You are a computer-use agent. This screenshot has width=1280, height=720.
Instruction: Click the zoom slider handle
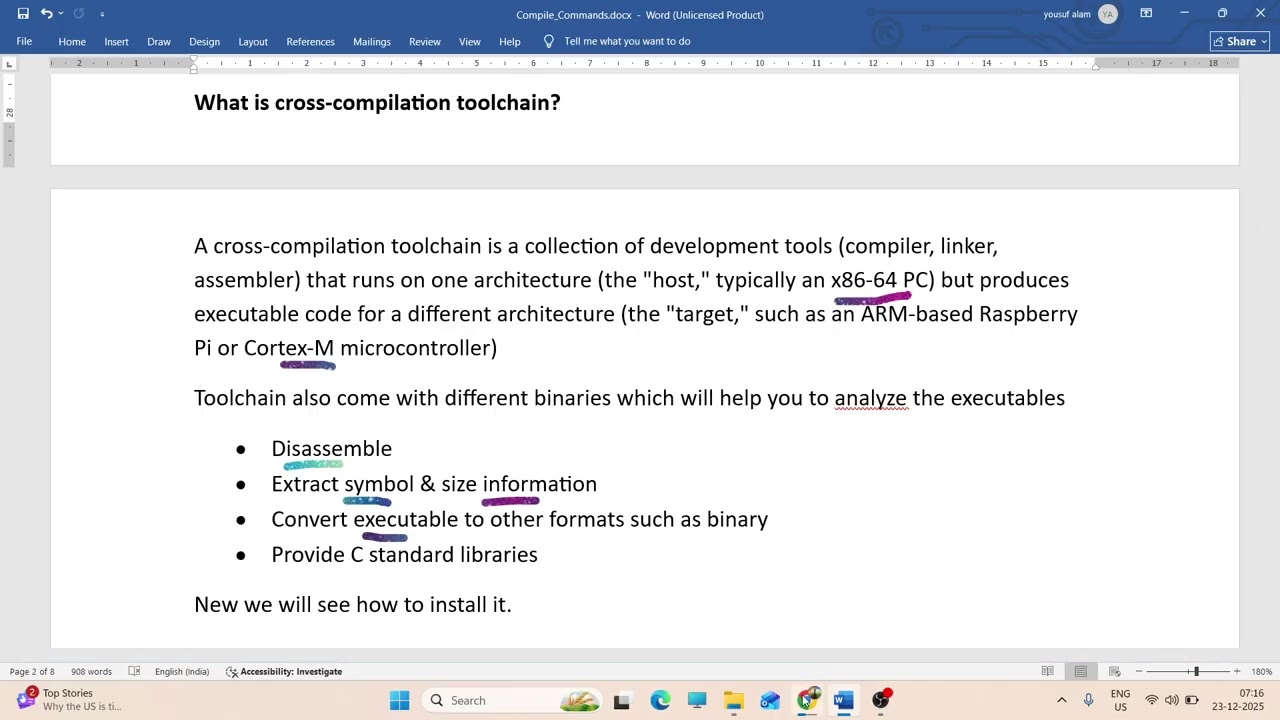1195,671
